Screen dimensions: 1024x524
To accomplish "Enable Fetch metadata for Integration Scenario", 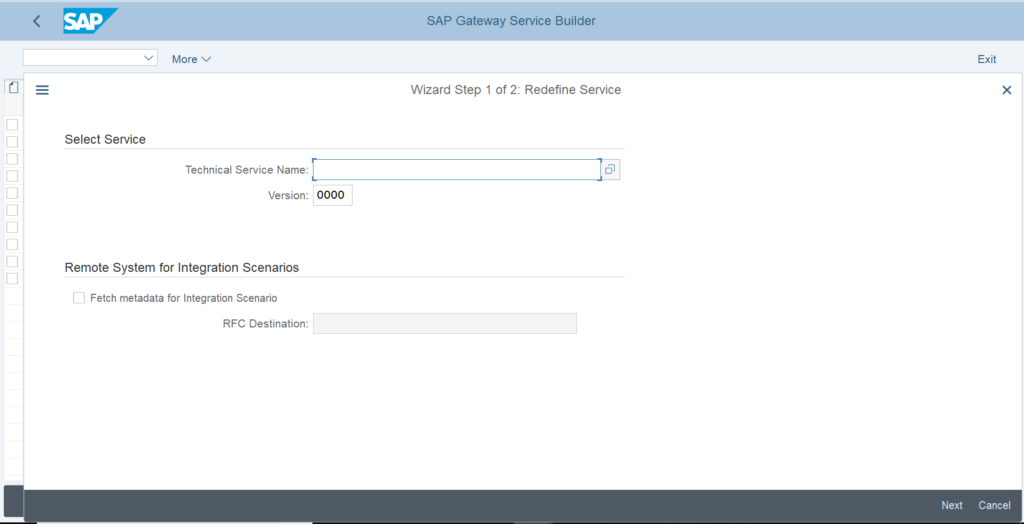I will 79,298.
